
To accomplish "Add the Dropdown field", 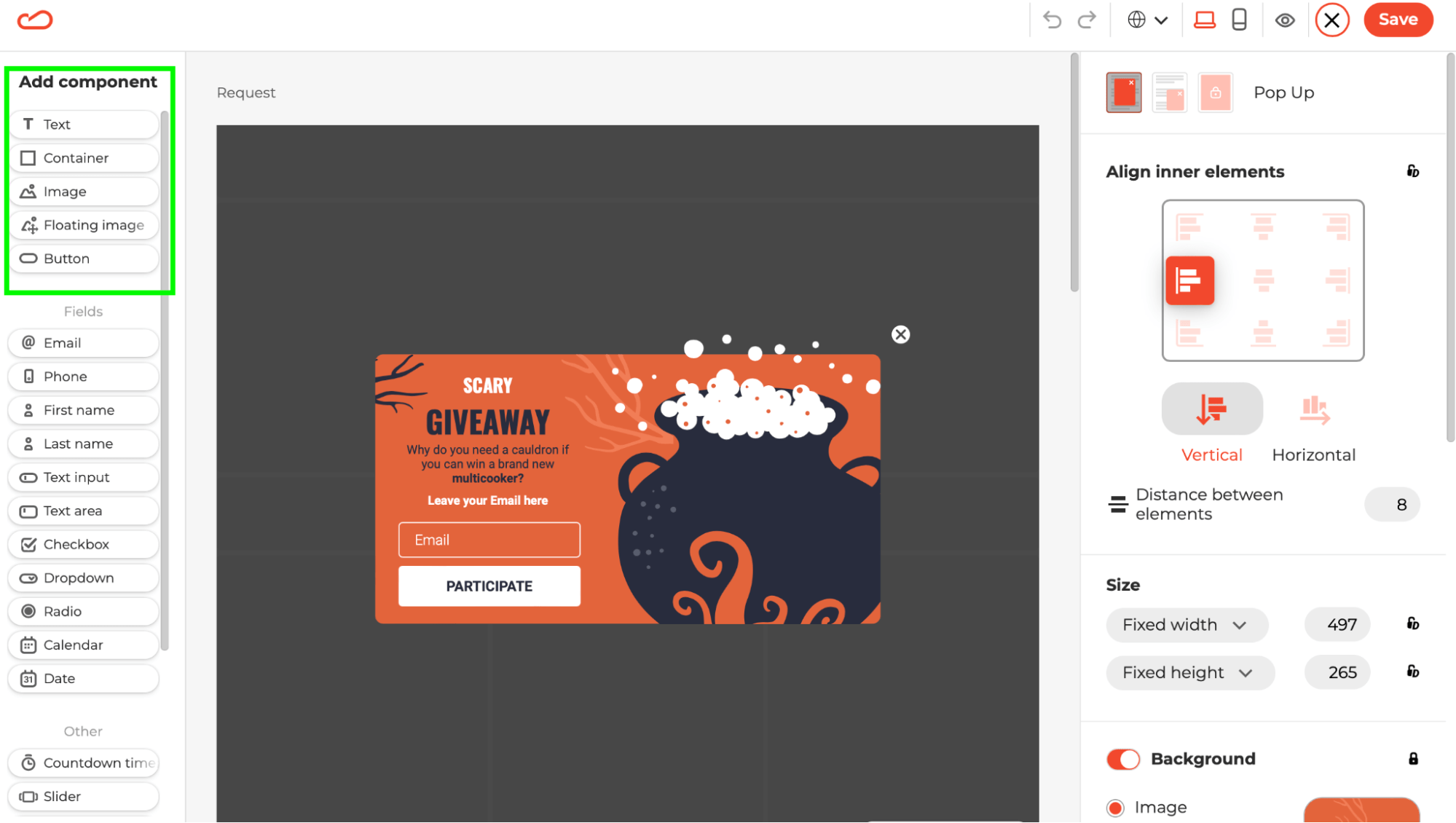I will point(84,578).
